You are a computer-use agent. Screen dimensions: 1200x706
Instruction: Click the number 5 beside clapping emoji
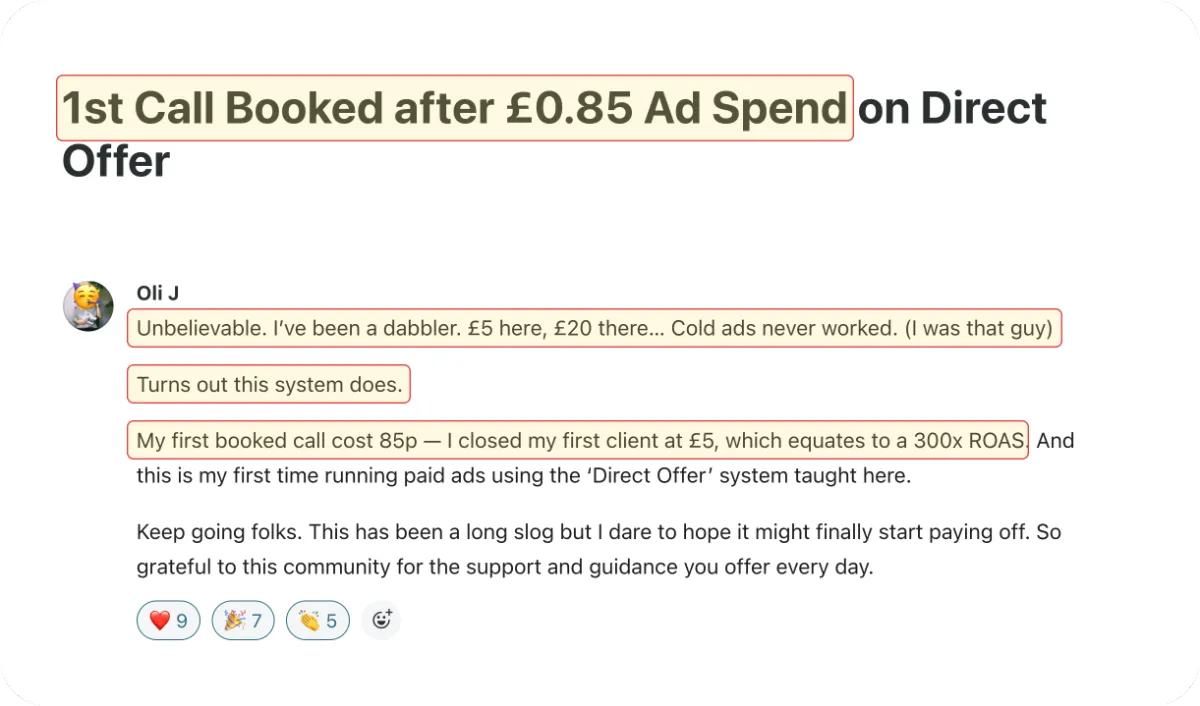pos(331,621)
